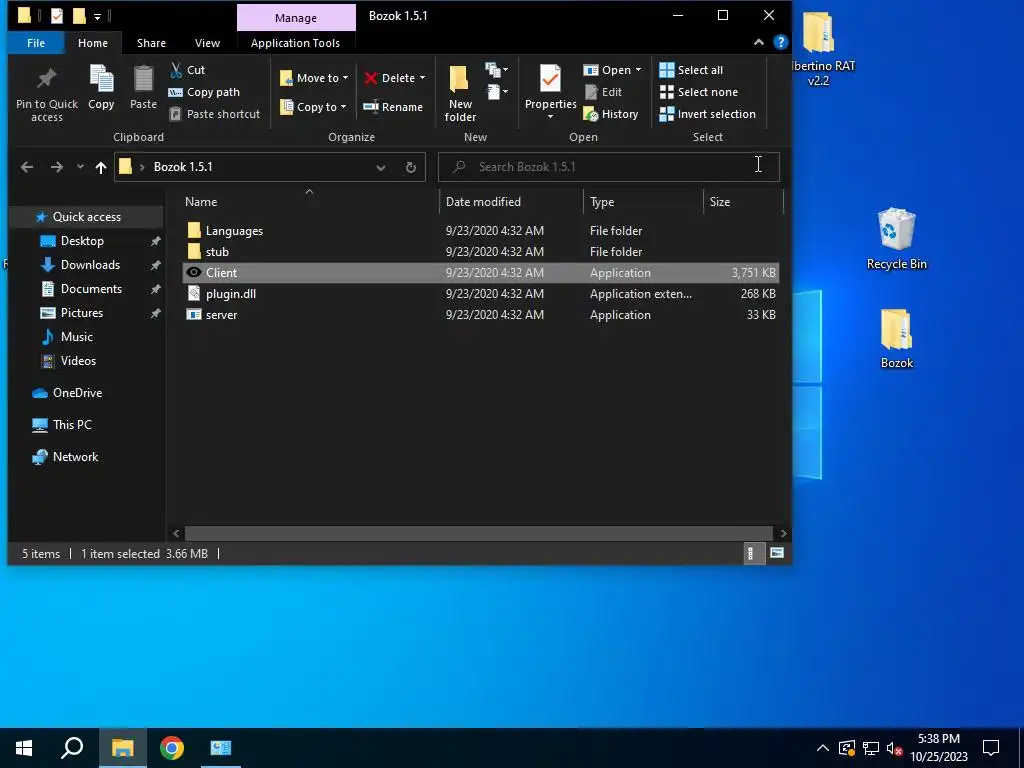Viewport: 1024px width, 768px height.
Task: Select Quick access in navigation pane
Action: tap(86, 217)
